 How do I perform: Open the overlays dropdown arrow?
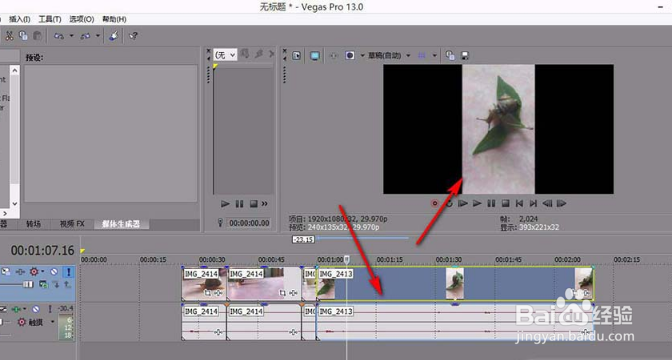434,55
